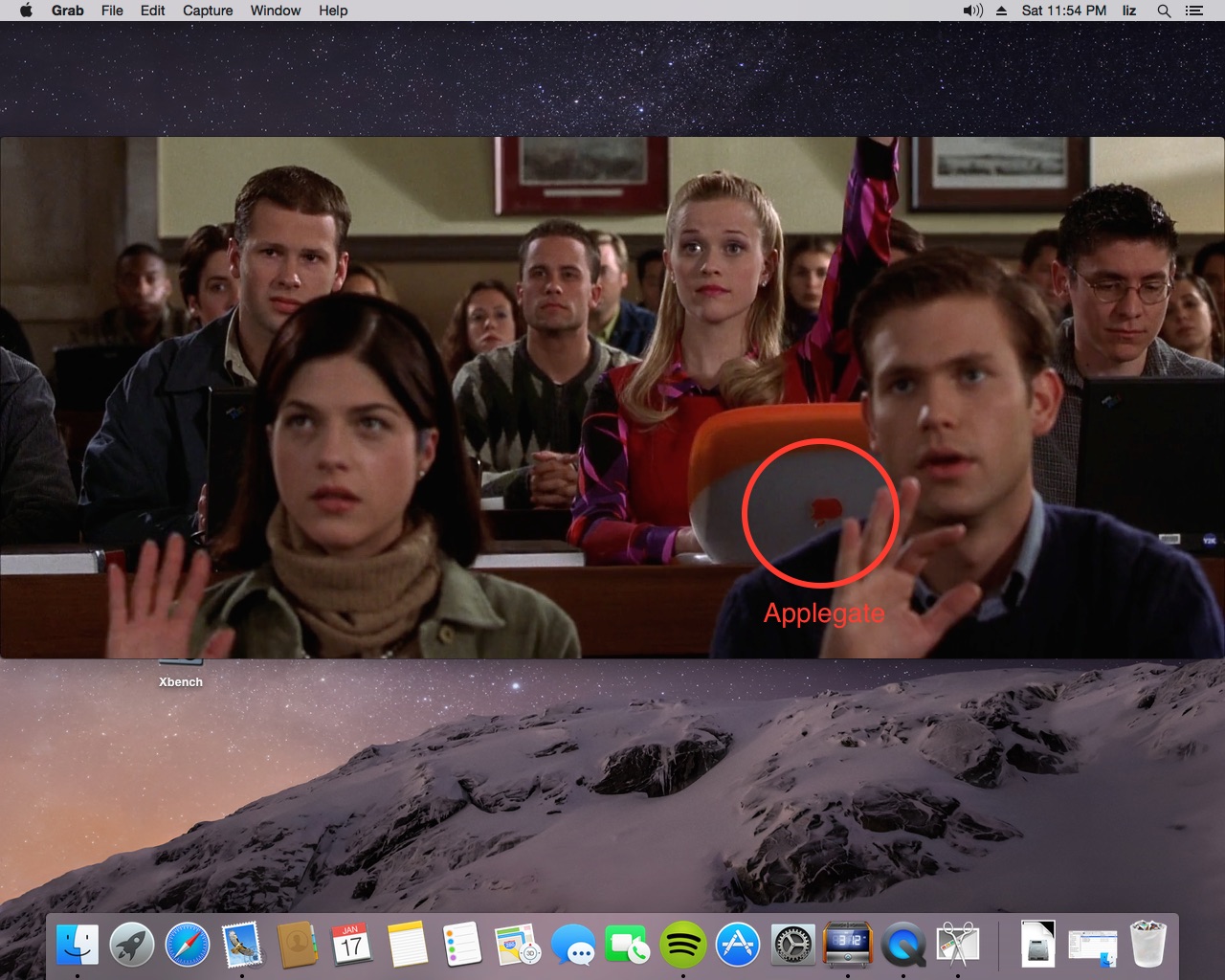Image resolution: width=1225 pixels, height=980 pixels.
Task: Open QuickTime Player in dock
Action: pyautogui.click(x=903, y=946)
